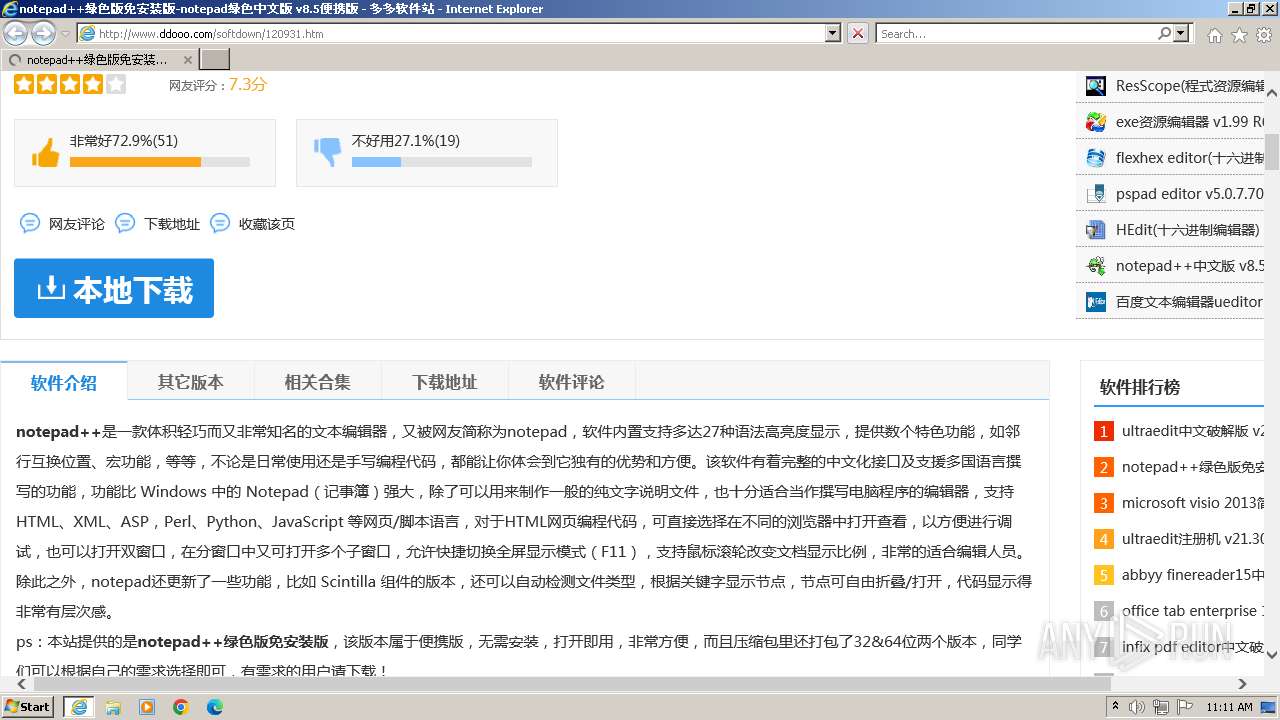Click the Action Center flag icon in tray
The width and height of the screenshot is (1280, 720).
1185,707
